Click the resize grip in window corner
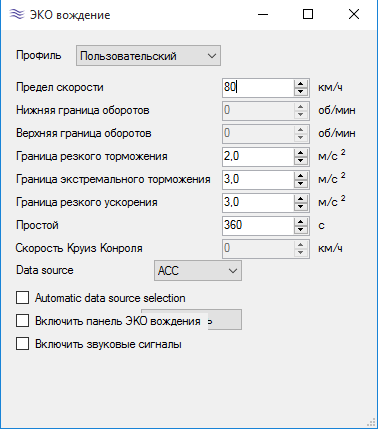 pos(371,422)
